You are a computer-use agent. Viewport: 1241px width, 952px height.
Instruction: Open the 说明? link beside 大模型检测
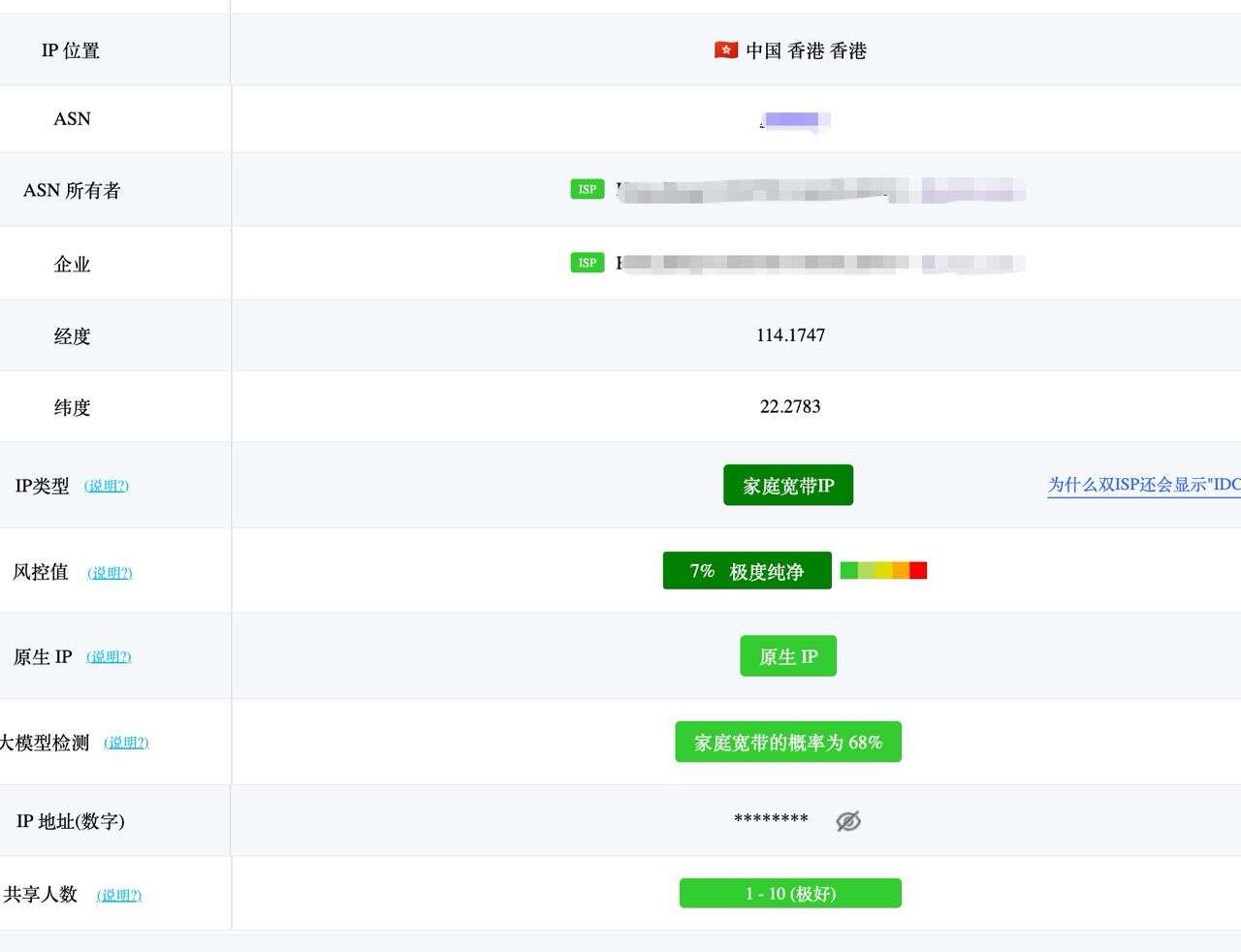[x=126, y=743]
